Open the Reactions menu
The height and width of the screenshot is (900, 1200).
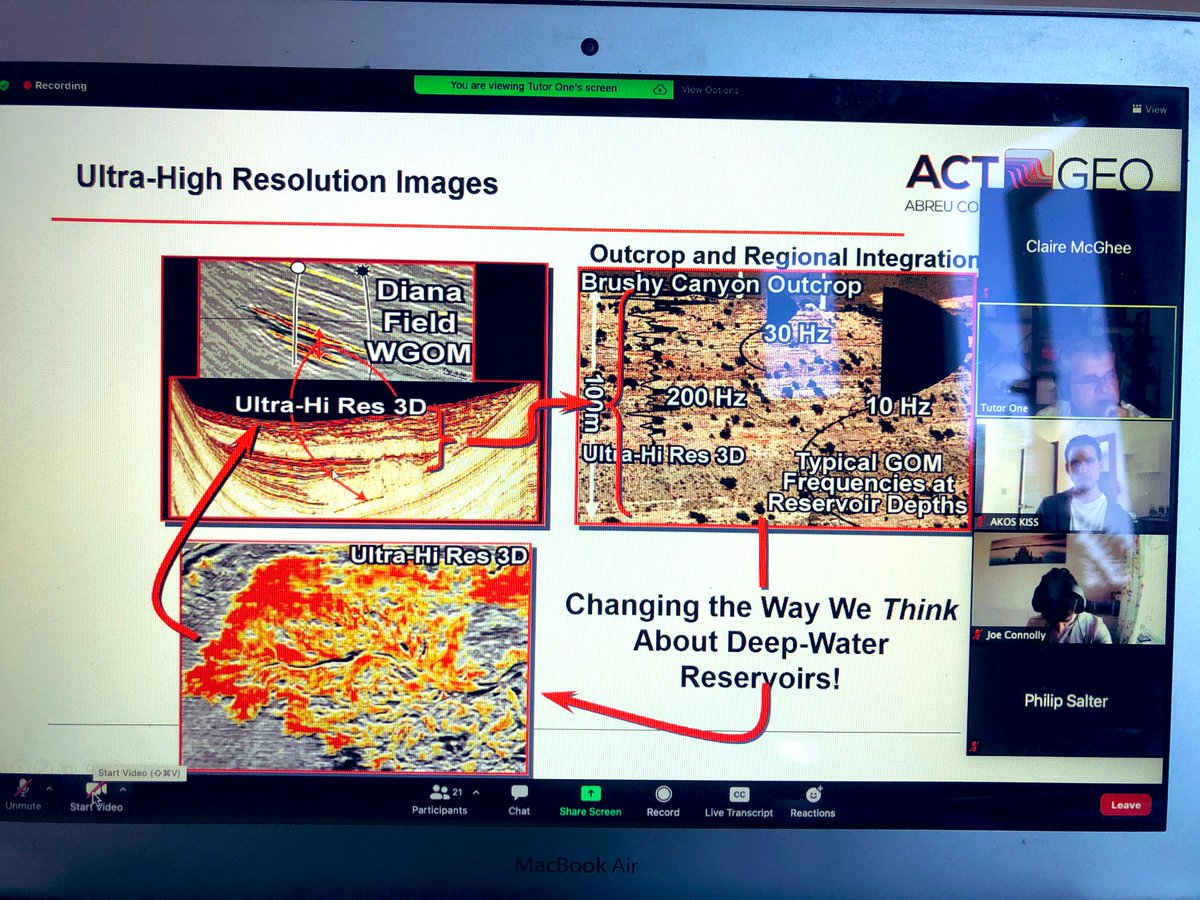coord(813,802)
